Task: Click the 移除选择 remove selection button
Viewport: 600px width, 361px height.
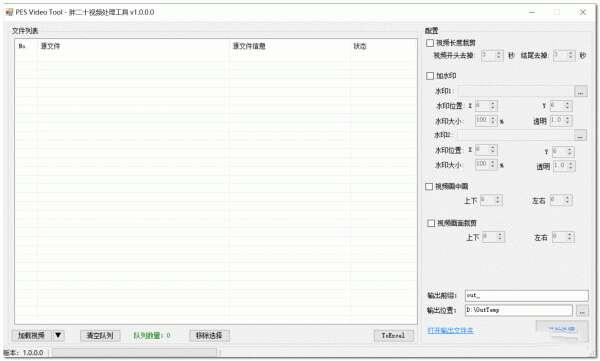Action: (209, 336)
